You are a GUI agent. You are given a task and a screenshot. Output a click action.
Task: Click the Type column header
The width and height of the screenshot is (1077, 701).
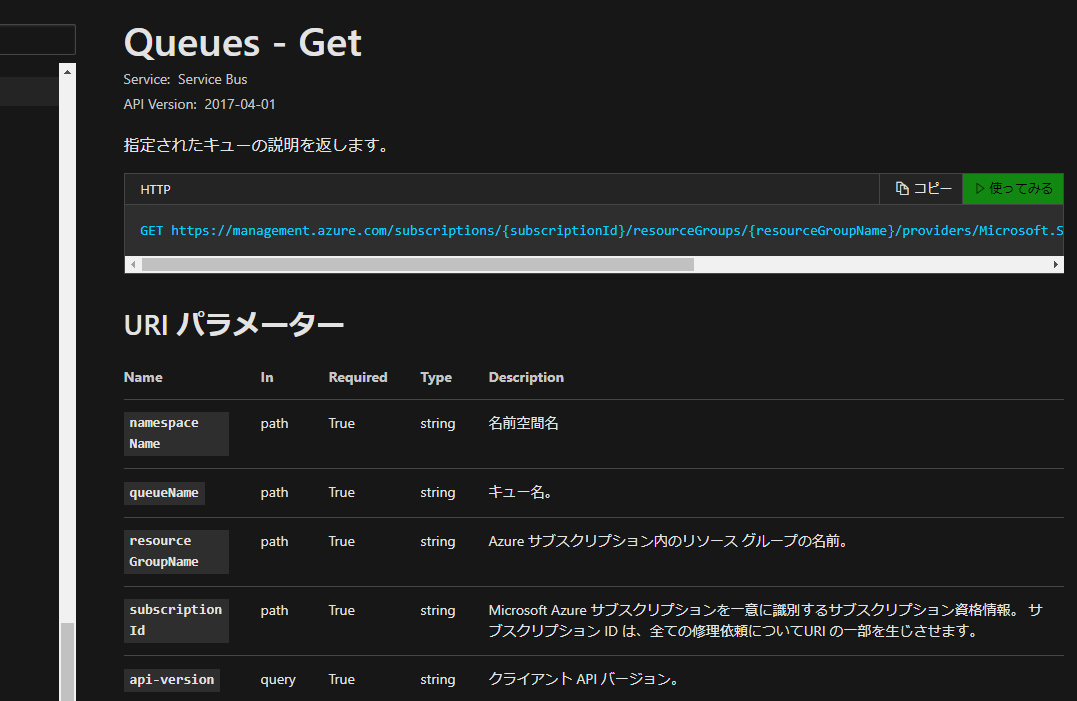(x=436, y=378)
